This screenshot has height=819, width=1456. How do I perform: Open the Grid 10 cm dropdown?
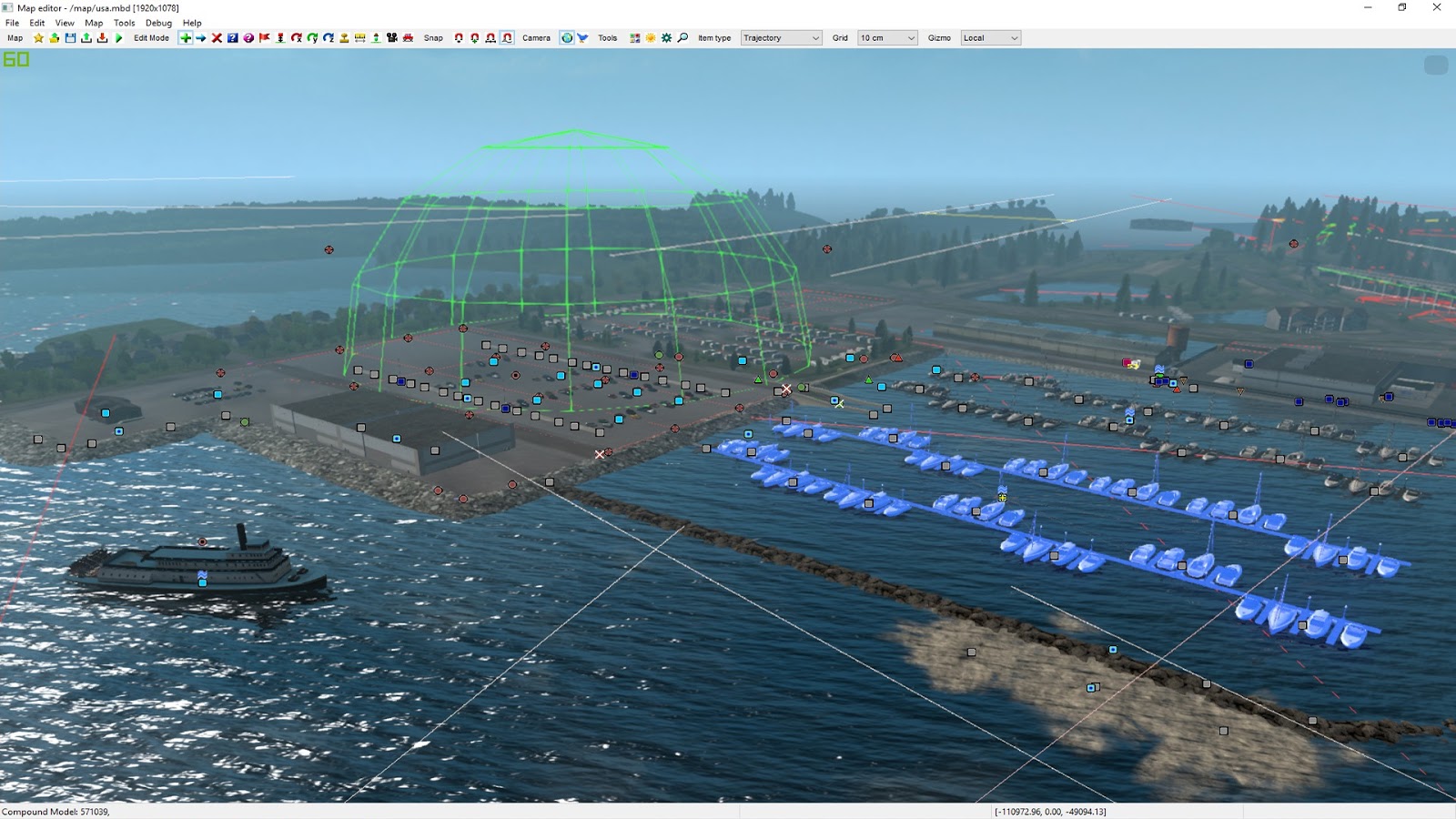click(x=887, y=38)
